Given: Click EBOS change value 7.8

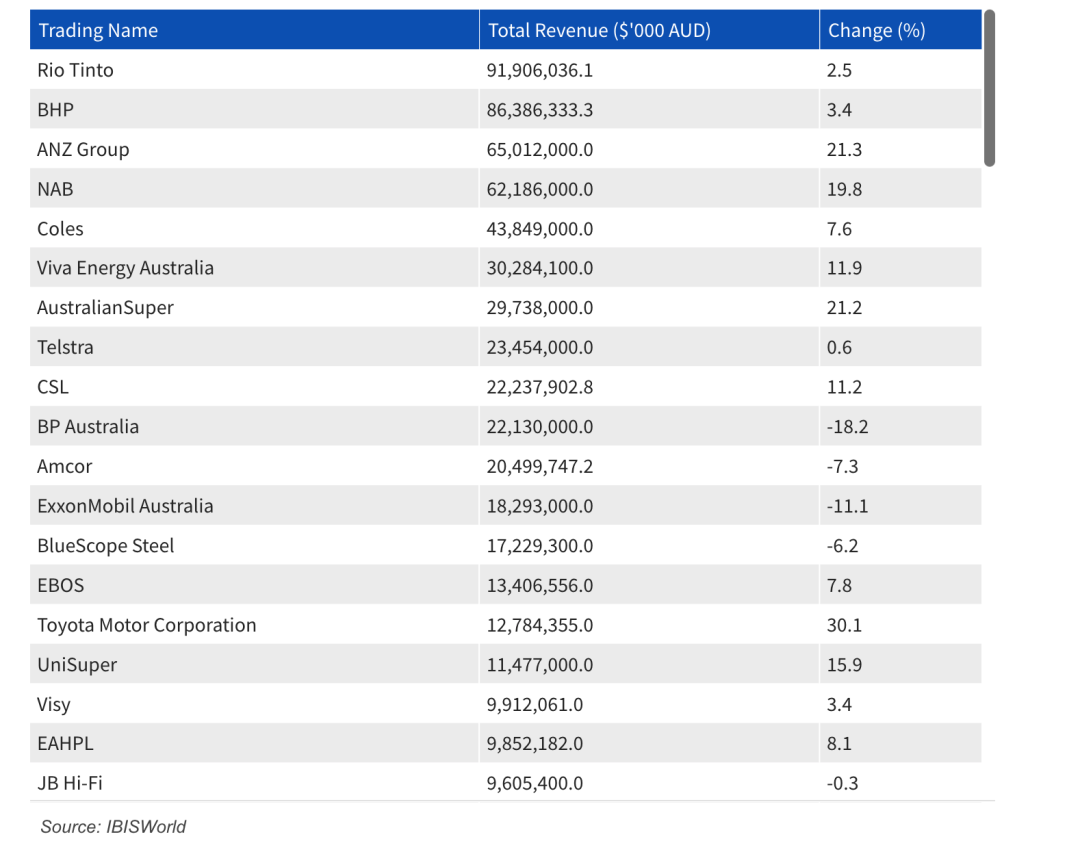Looking at the screenshot, I should coord(840,585).
